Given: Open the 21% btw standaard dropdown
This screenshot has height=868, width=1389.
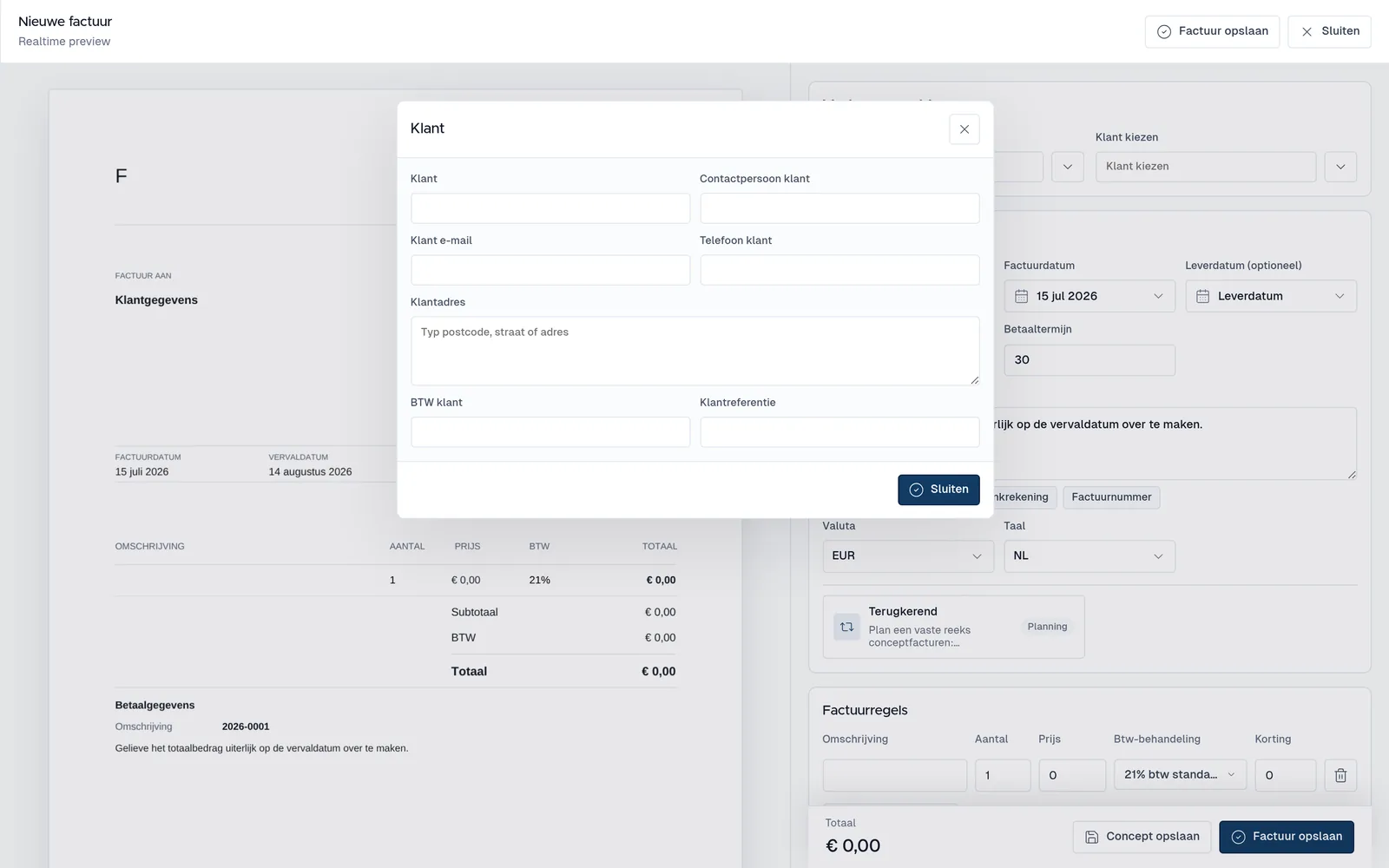Looking at the screenshot, I should pyautogui.click(x=1180, y=775).
